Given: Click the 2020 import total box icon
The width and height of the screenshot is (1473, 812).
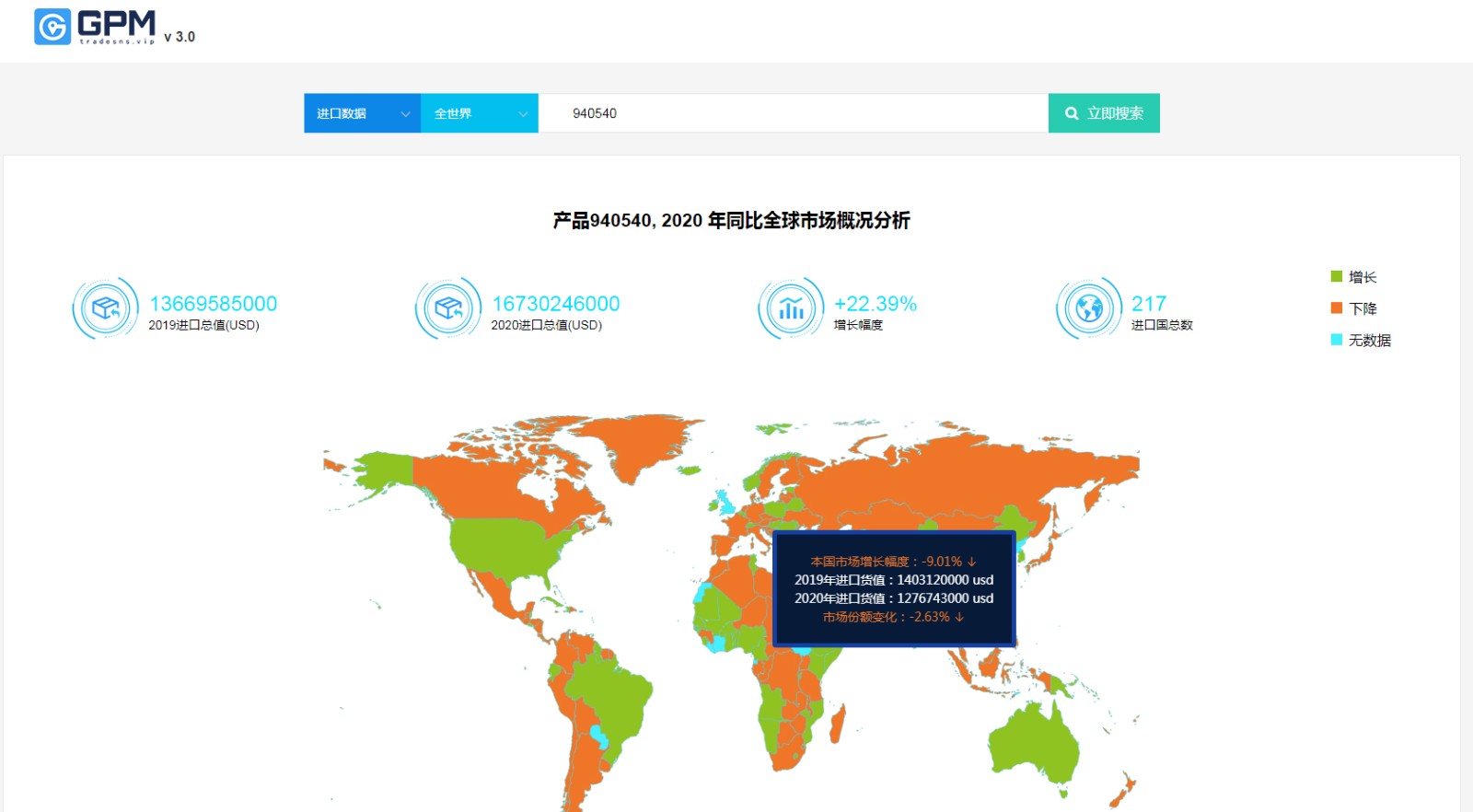Looking at the screenshot, I should coord(448,308).
